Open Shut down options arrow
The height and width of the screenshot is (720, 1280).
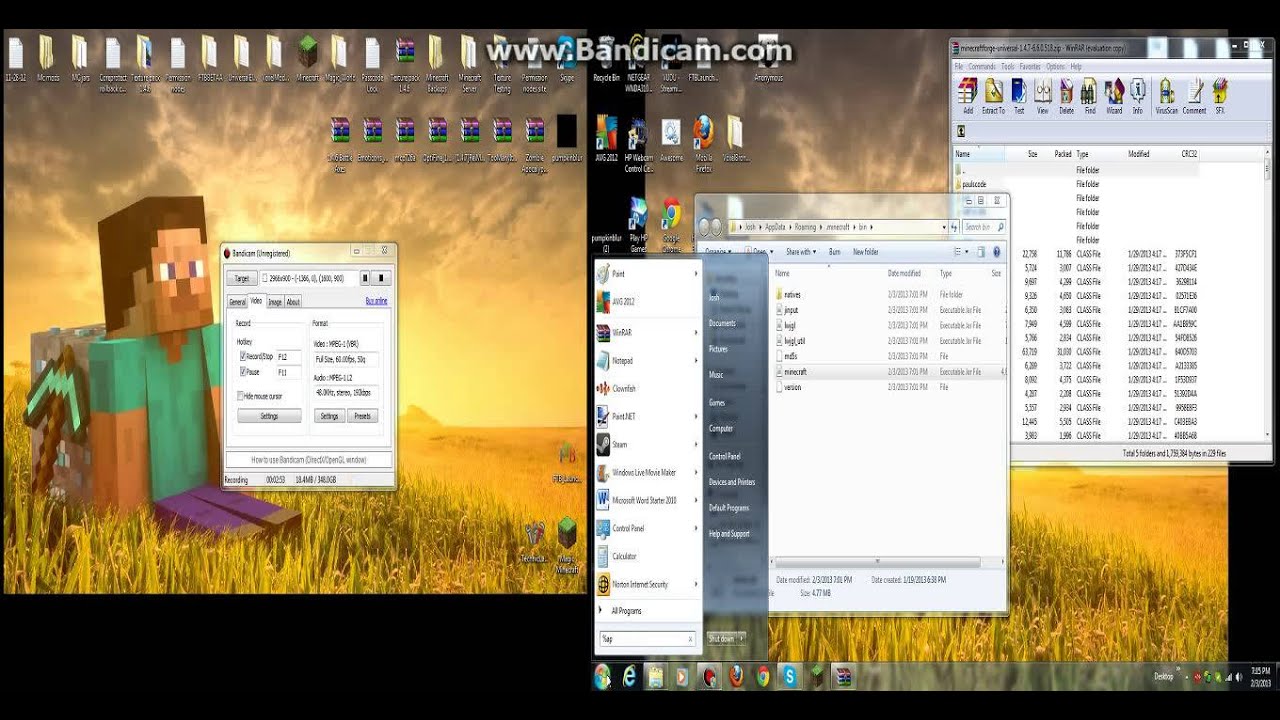point(744,638)
